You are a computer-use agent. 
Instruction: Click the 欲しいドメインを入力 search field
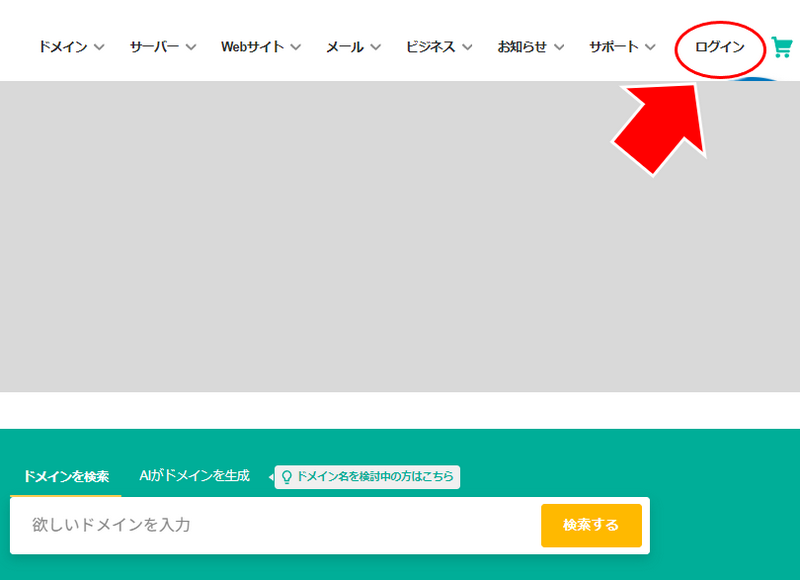276,525
